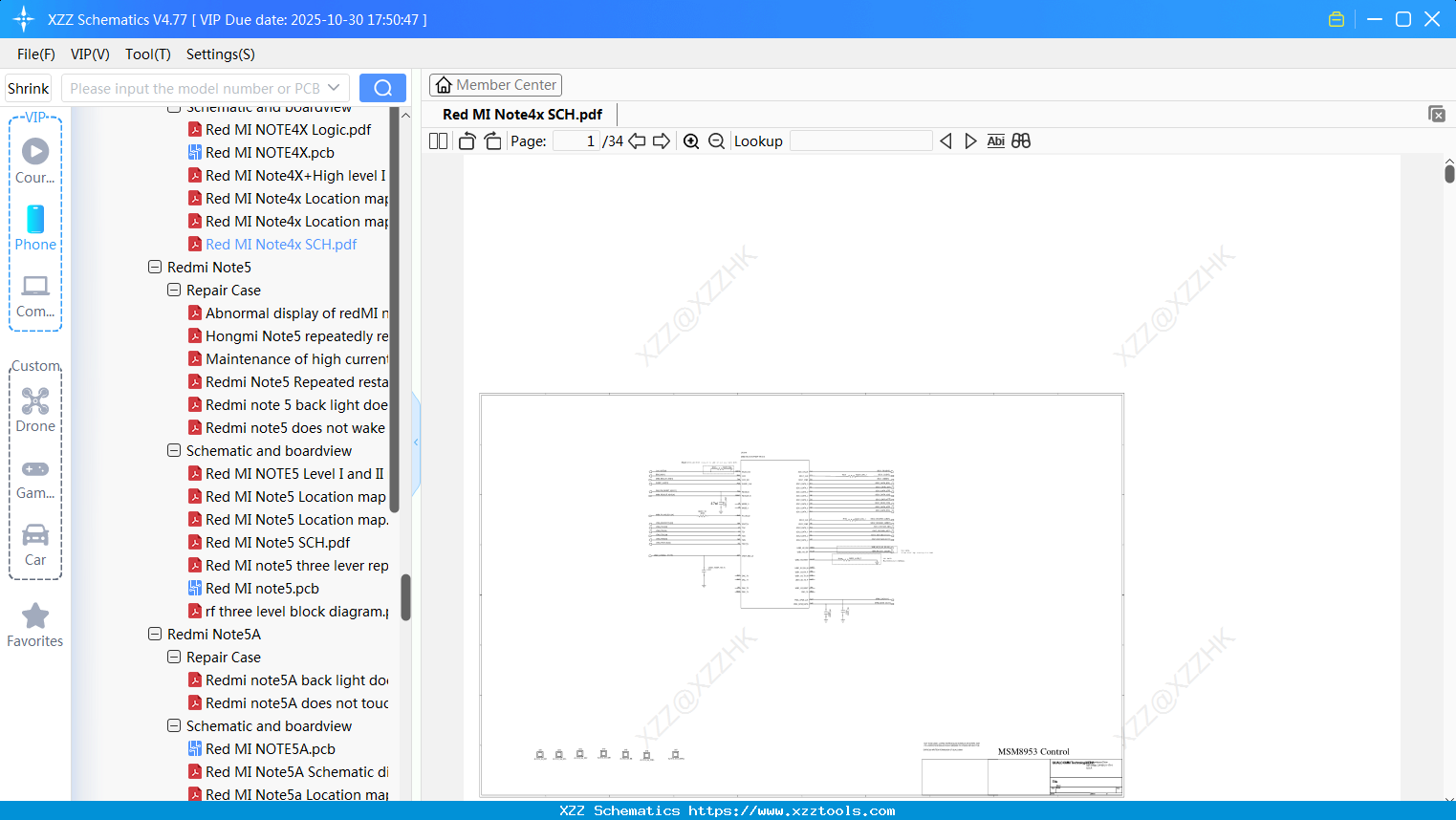Zoom in on the schematic
1456x820 pixels.
pyautogui.click(x=691, y=141)
